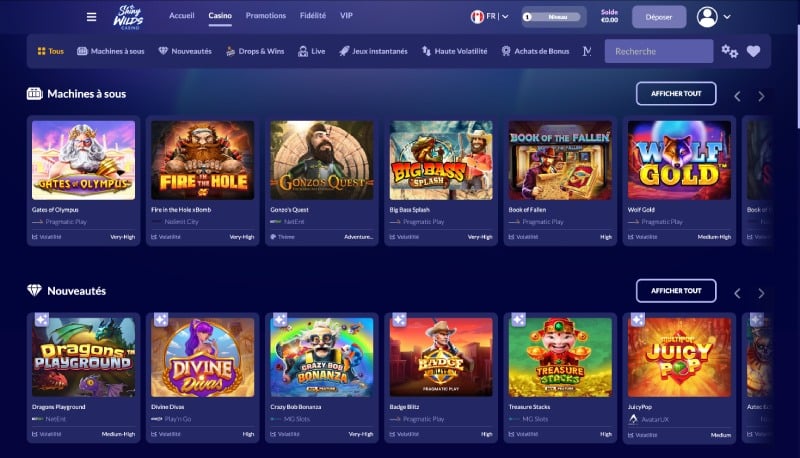The width and height of the screenshot is (800, 458).
Task: Open the Gates of Olympus game thumbnail
Action: click(84, 160)
